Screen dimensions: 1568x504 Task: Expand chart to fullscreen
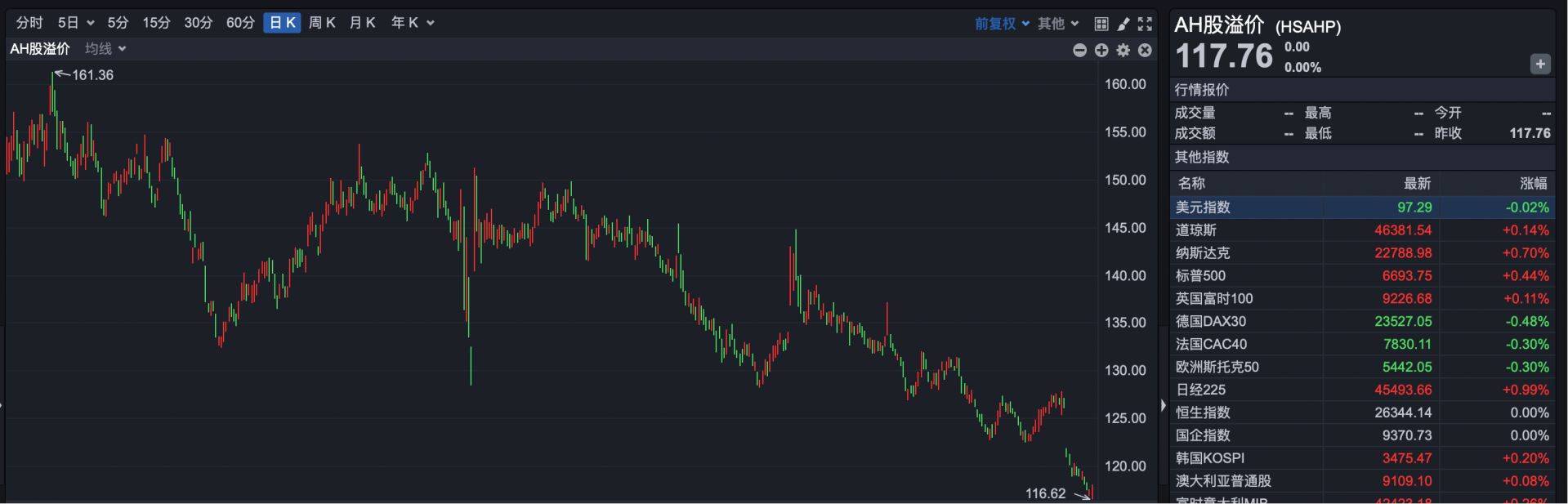point(1146,24)
